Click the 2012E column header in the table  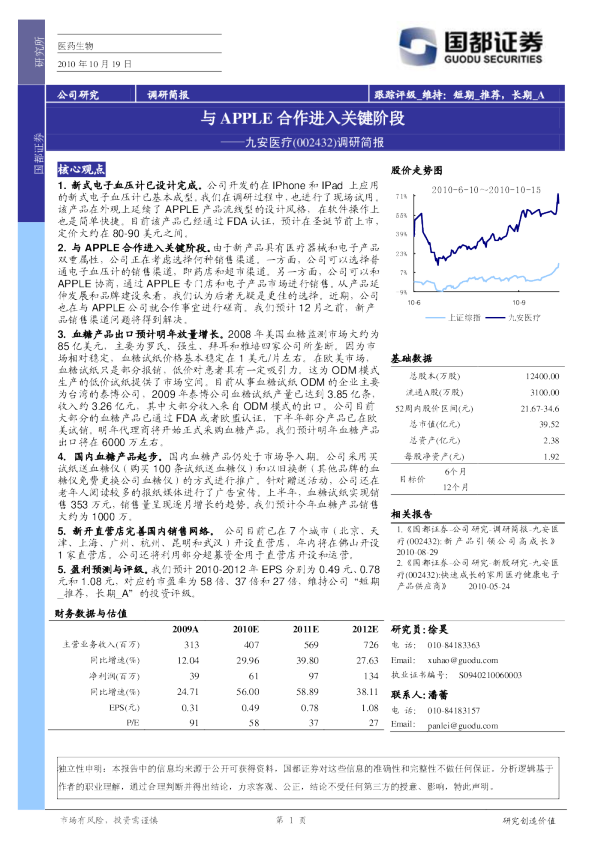[365, 629]
